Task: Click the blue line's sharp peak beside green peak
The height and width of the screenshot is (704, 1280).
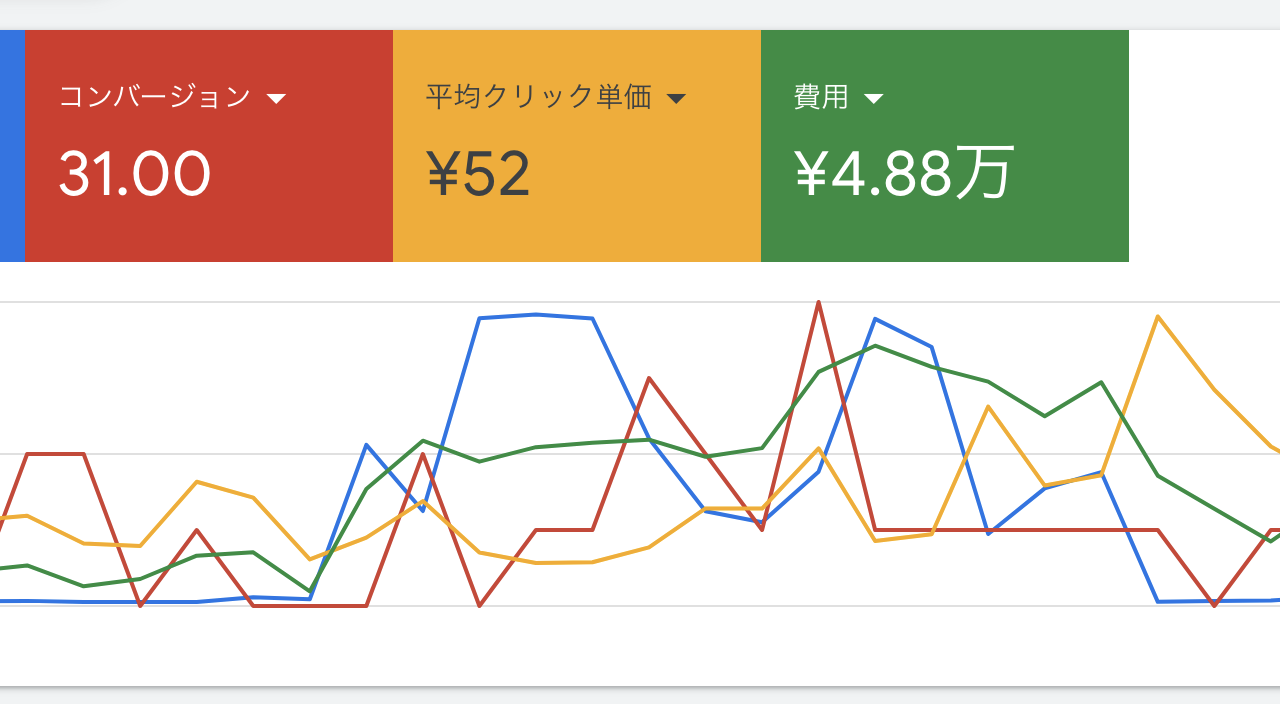Action: (x=876, y=319)
